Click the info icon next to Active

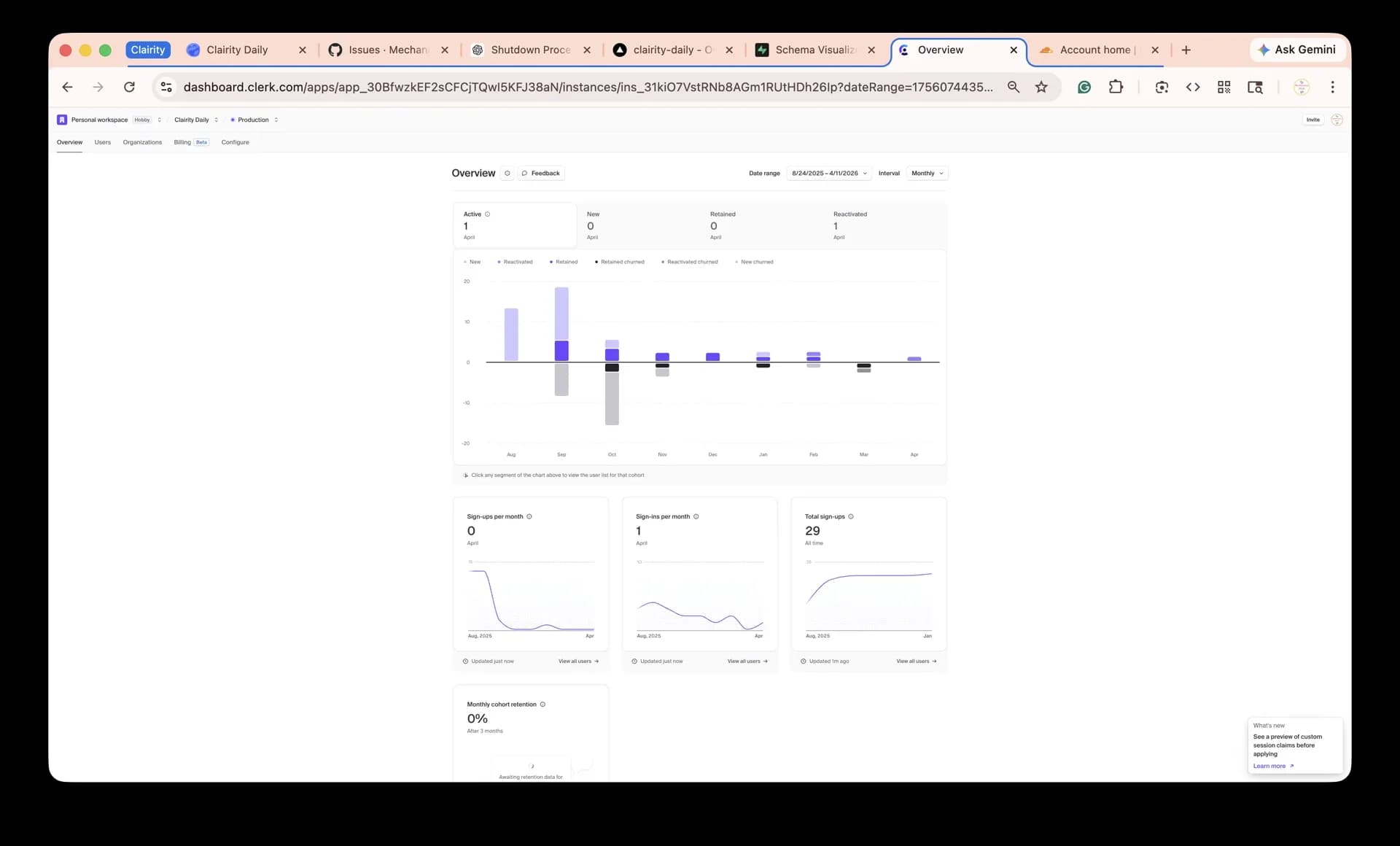[488, 214]
